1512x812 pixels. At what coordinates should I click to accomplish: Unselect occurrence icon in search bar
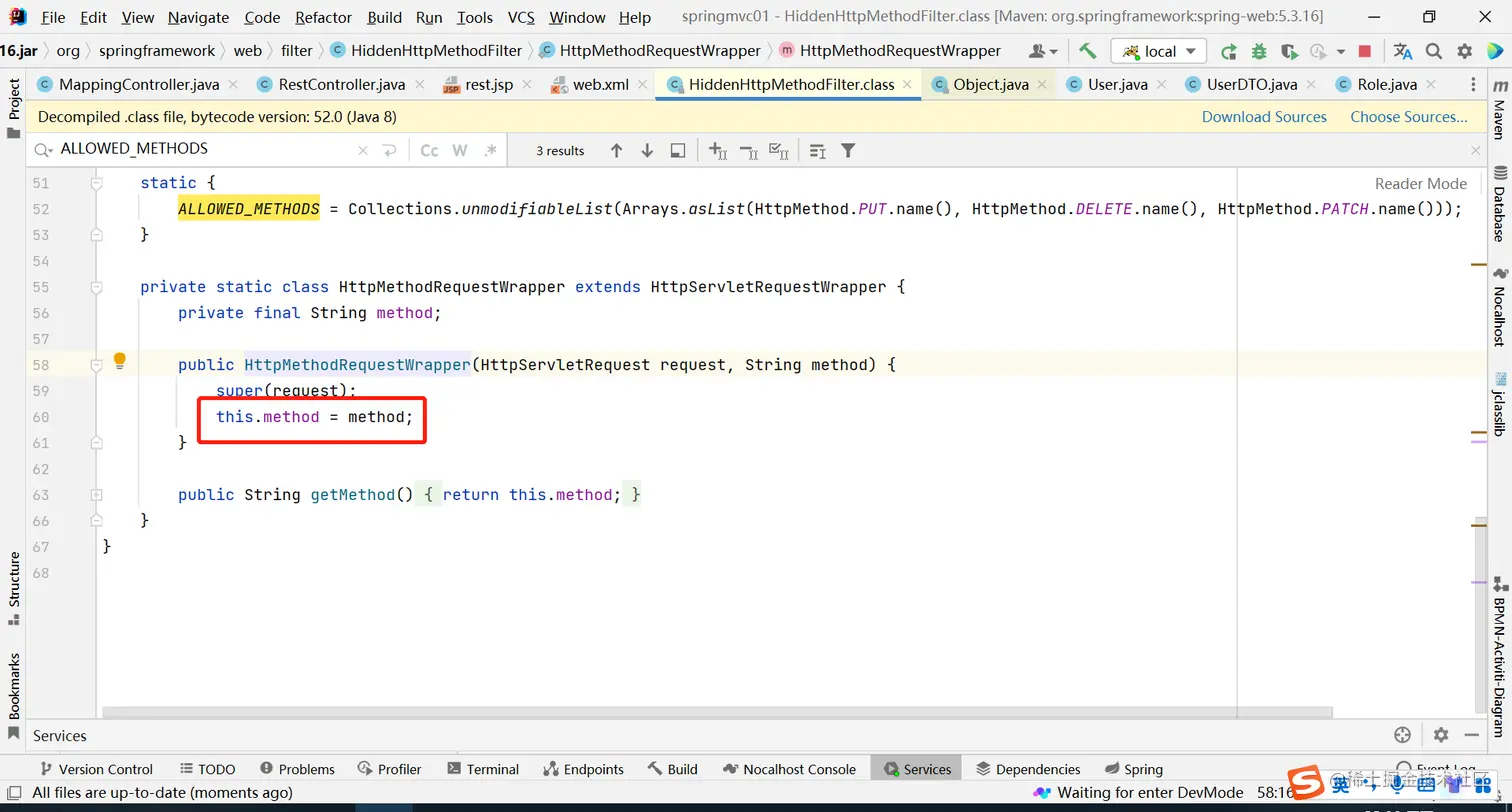coord(748,150)
